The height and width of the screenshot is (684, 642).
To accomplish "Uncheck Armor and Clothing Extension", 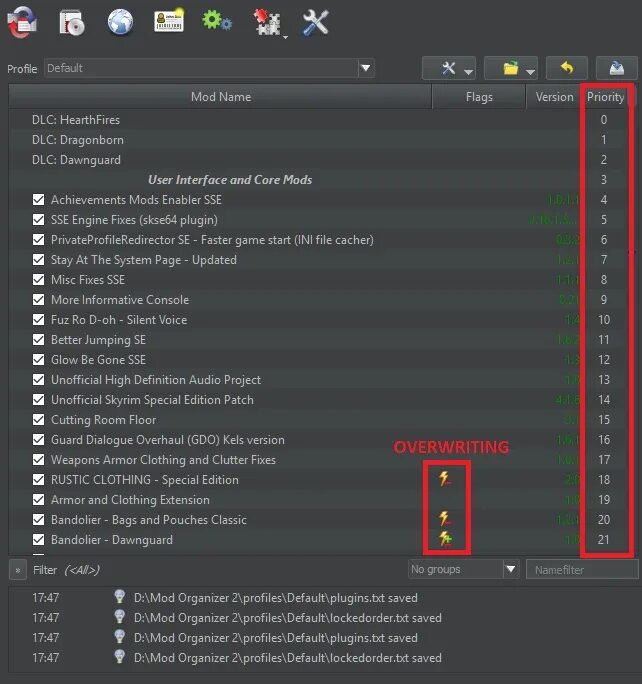I will [38, 499].
